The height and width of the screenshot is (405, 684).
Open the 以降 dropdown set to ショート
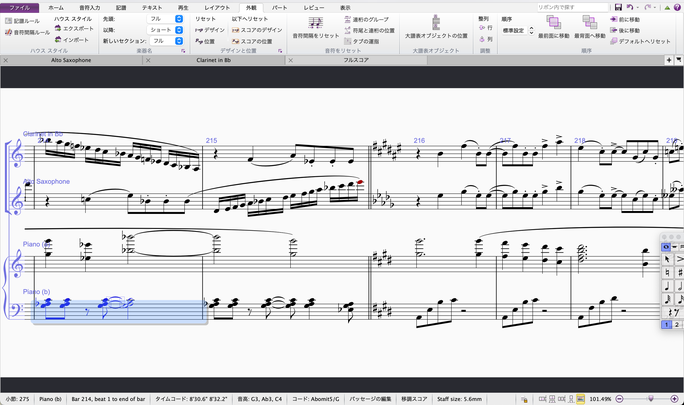click(x=166, y=30)
